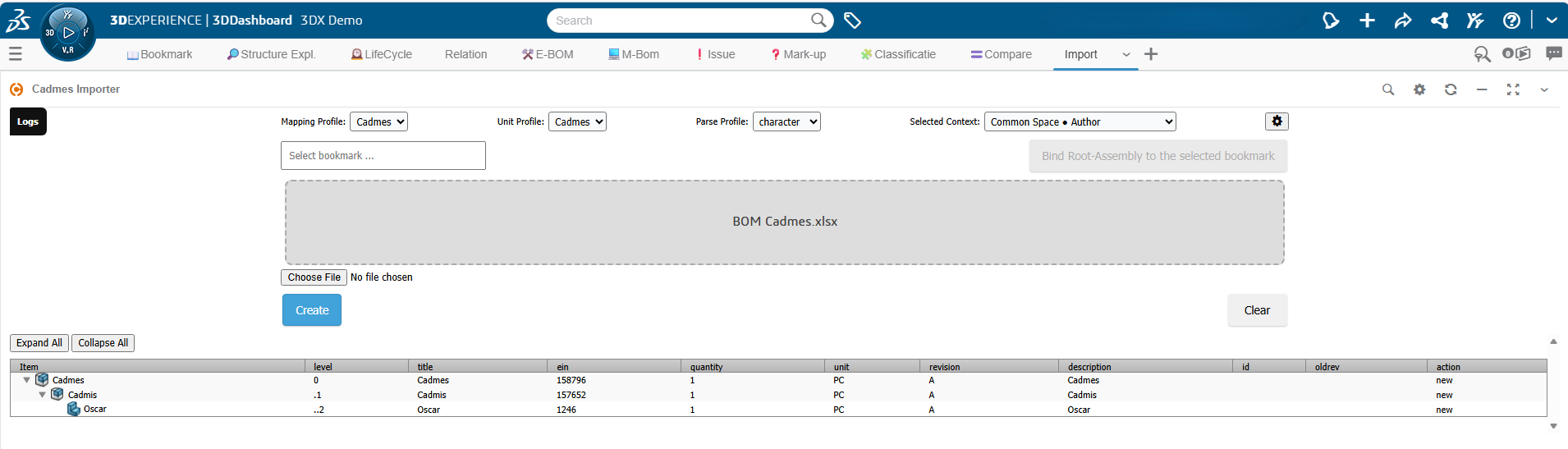
Task: Expand the top bar chevron menu
Action: (1551, 21)
